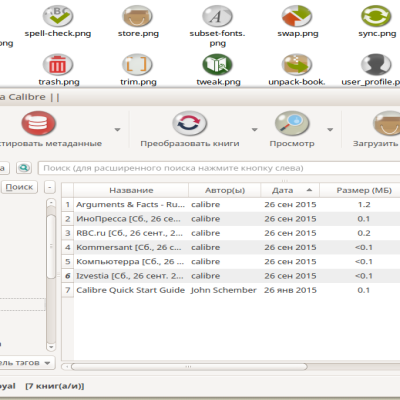Screen dimensions: 400x400
Task: Sort by the Дата column header
Action: 290,190
